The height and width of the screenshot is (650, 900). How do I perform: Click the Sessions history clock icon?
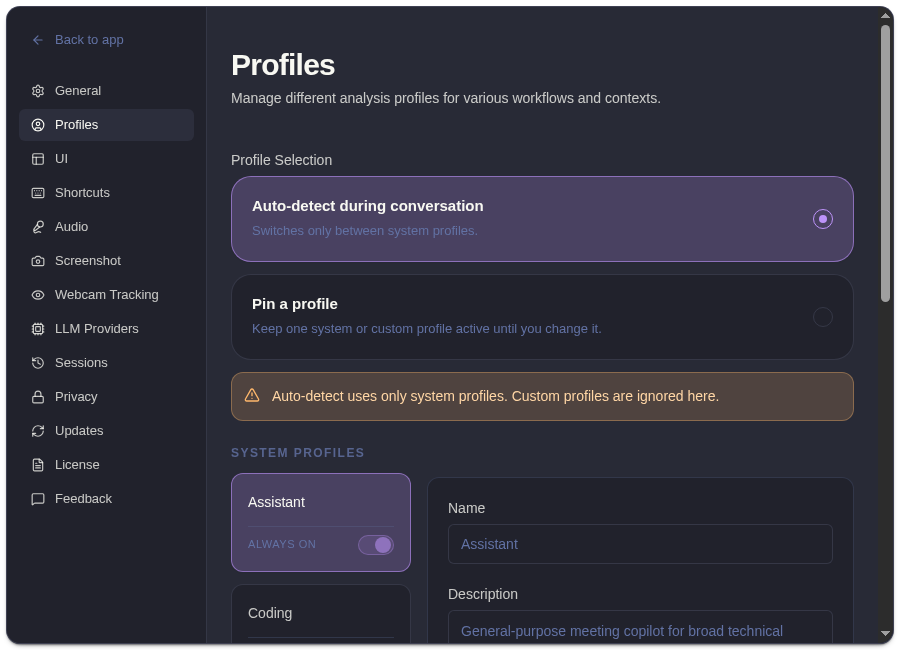(x=38, y=362)
